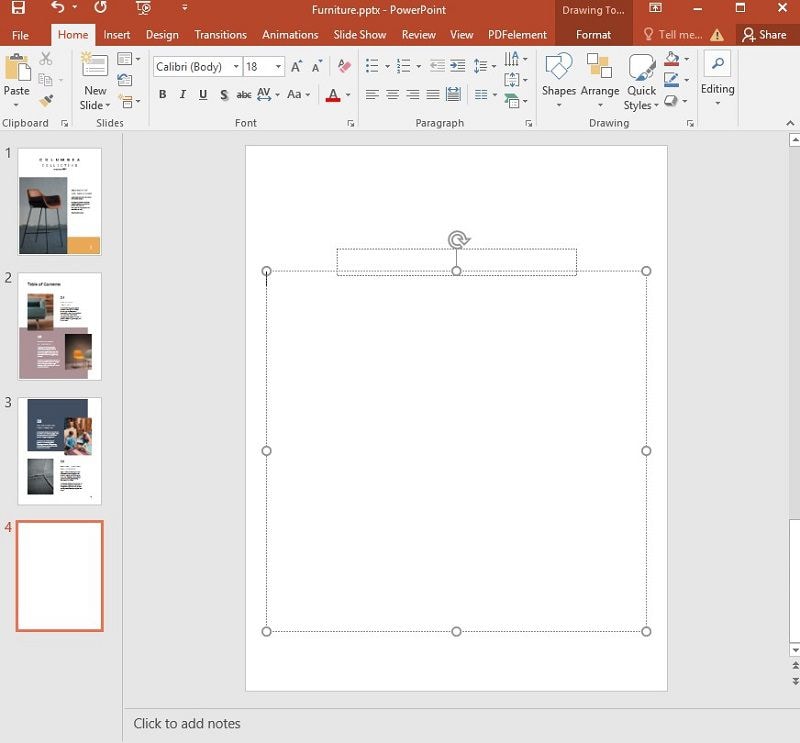Open the font size dropdown

pyautogui.click(x=278, y=66)
